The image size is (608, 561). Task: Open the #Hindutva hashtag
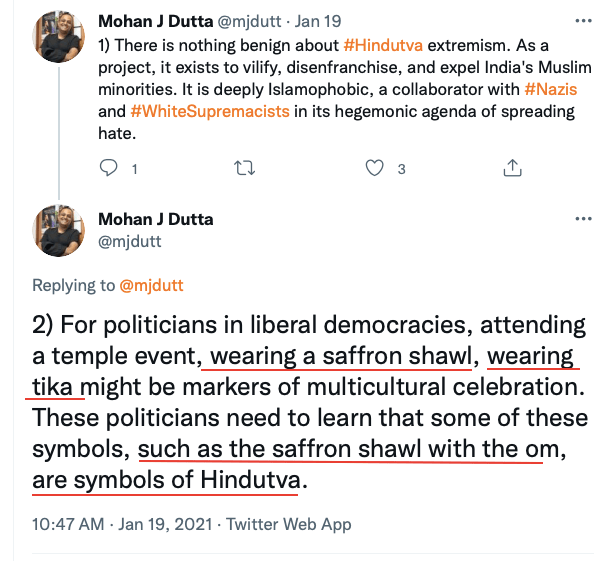pos(381,46)
